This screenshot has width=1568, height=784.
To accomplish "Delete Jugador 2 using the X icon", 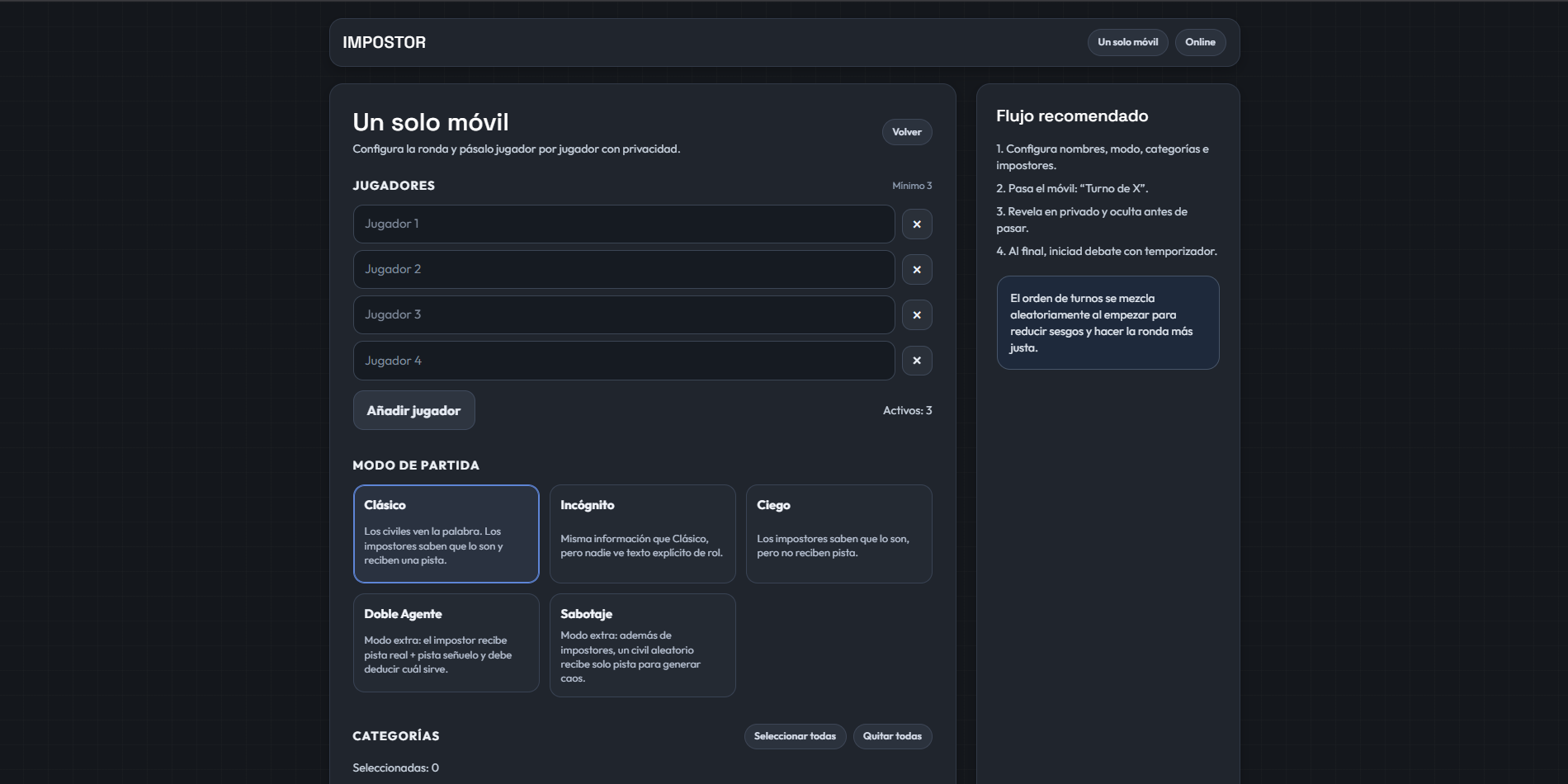I will coord(917,270).
